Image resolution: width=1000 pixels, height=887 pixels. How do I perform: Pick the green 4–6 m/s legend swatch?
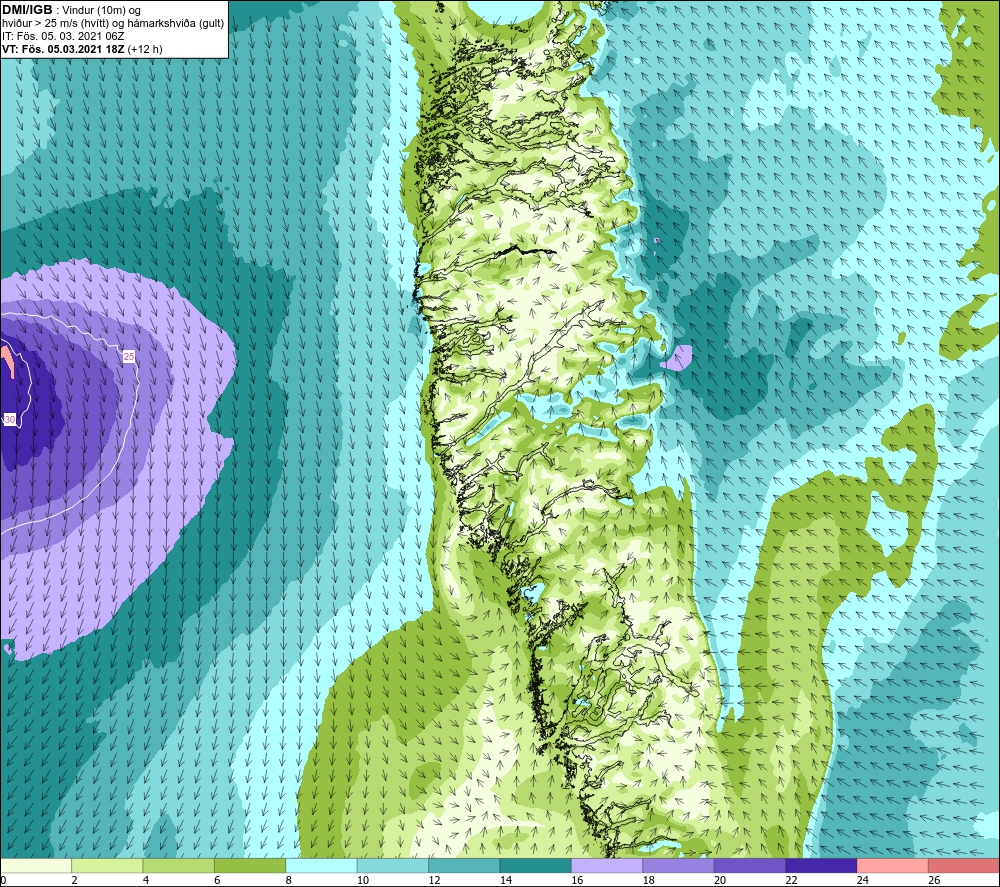pos(179,865)
